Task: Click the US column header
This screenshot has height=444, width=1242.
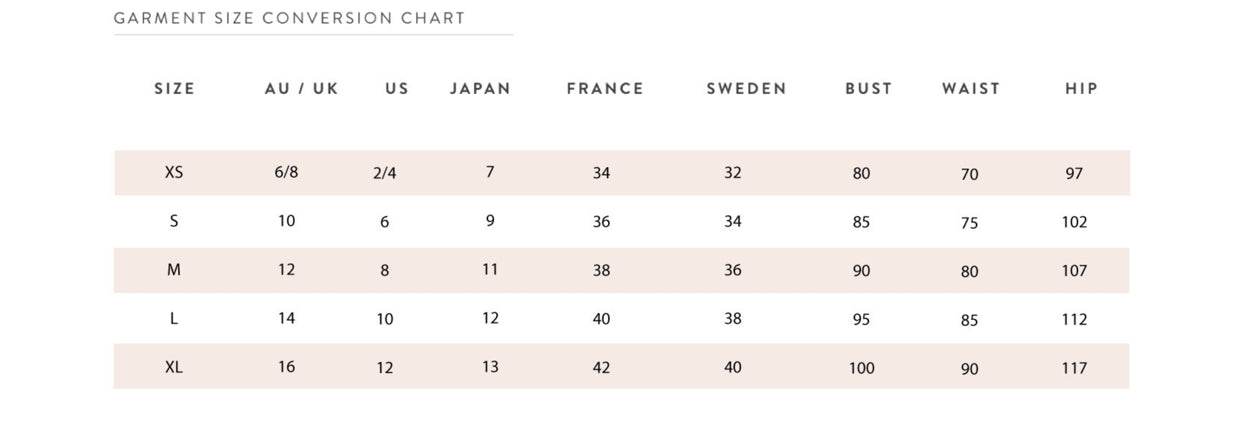Action: (x=397, y=88)
